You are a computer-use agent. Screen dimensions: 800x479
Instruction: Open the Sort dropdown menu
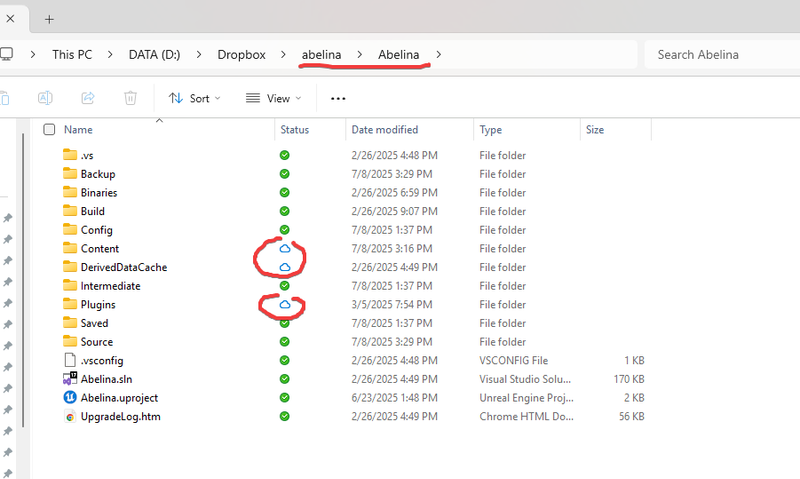(194, 98)
